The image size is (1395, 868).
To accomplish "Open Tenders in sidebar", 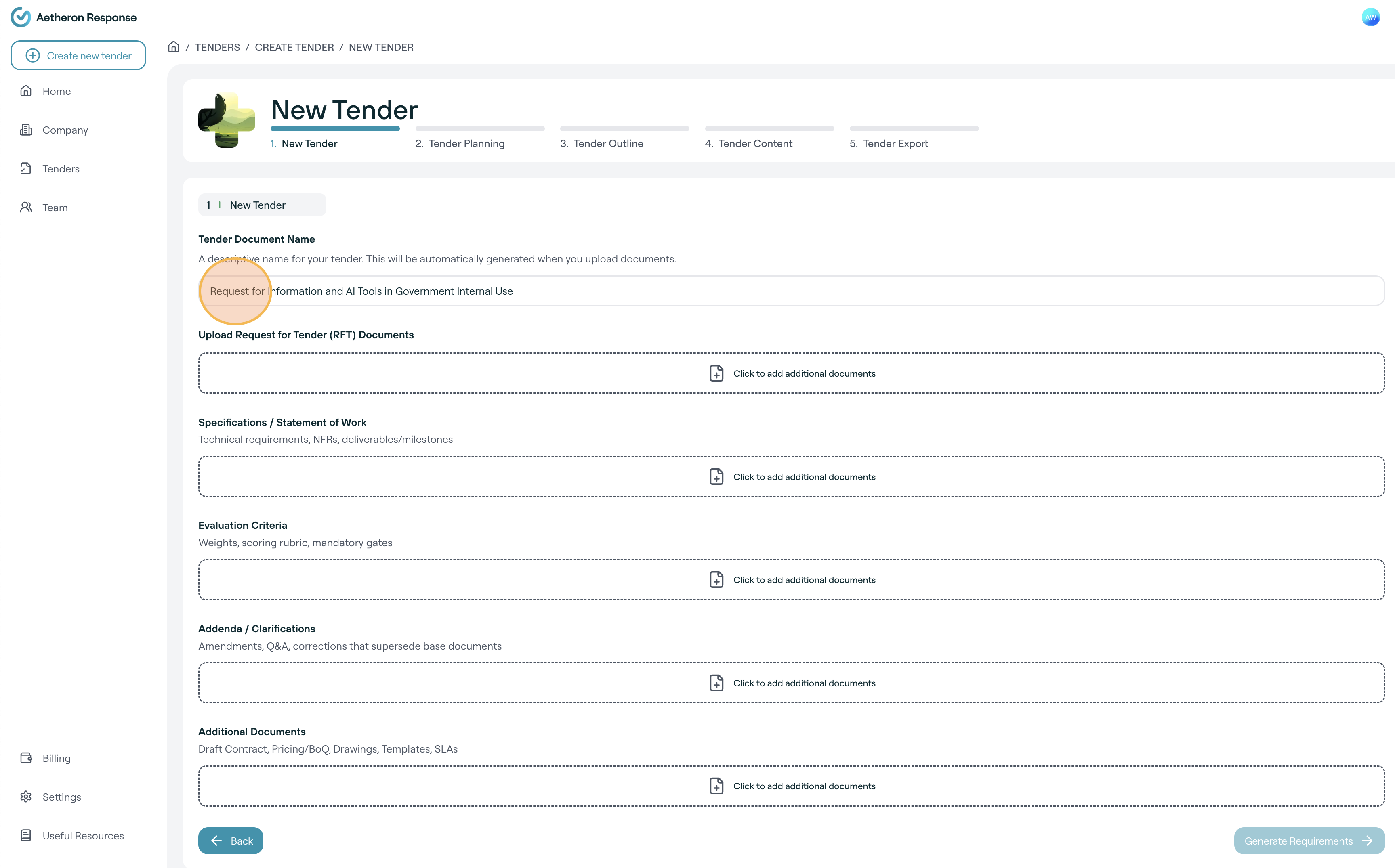I will (x=60, y=169).
